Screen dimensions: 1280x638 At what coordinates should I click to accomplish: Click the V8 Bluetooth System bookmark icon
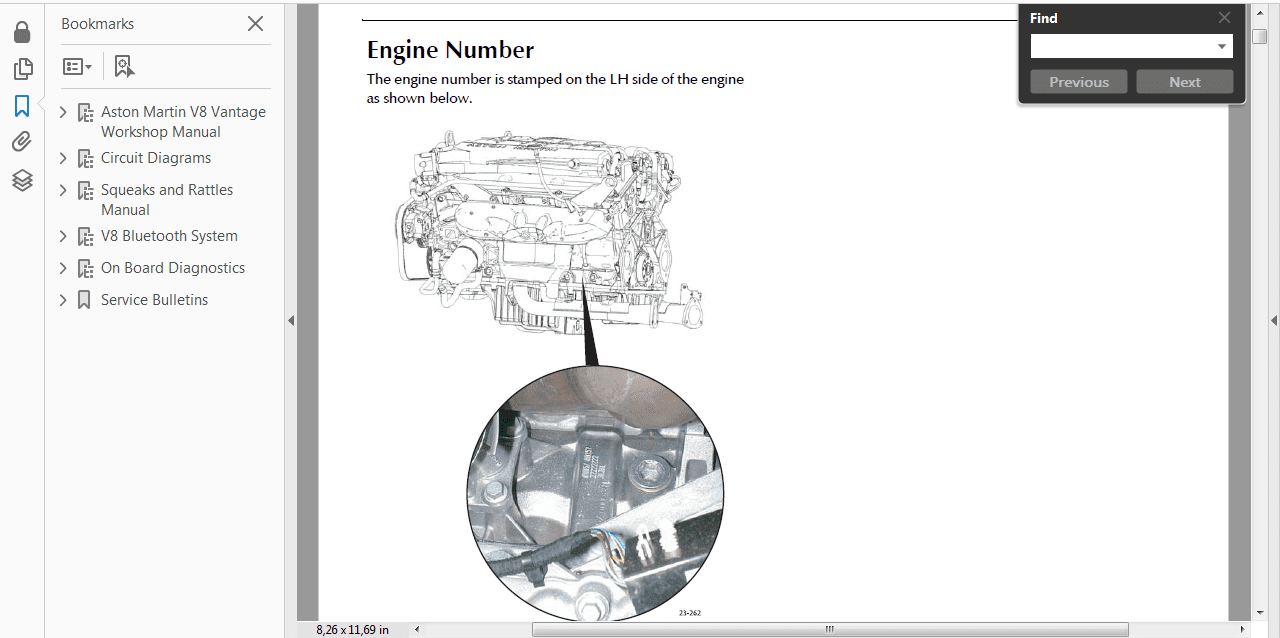click(x=85, y=237)
